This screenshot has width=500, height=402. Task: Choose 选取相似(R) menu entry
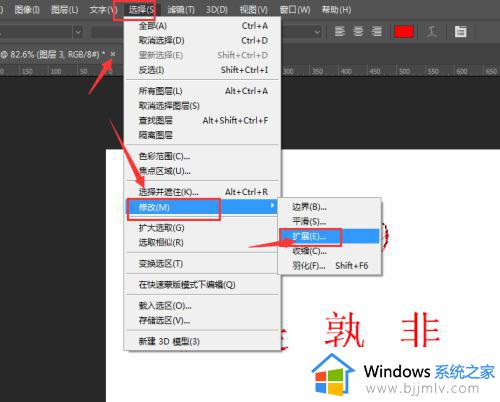(x=203, y=243)
